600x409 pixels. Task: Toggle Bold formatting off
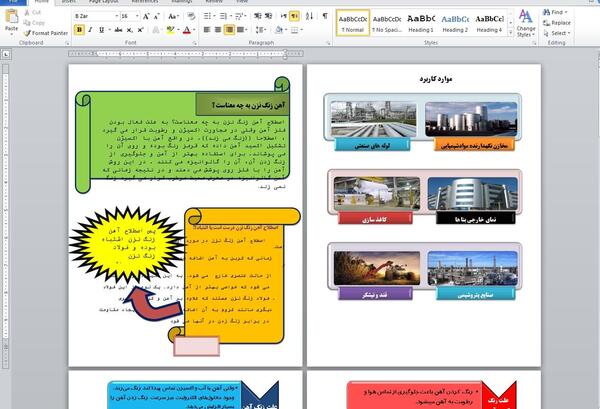point(79,30)
